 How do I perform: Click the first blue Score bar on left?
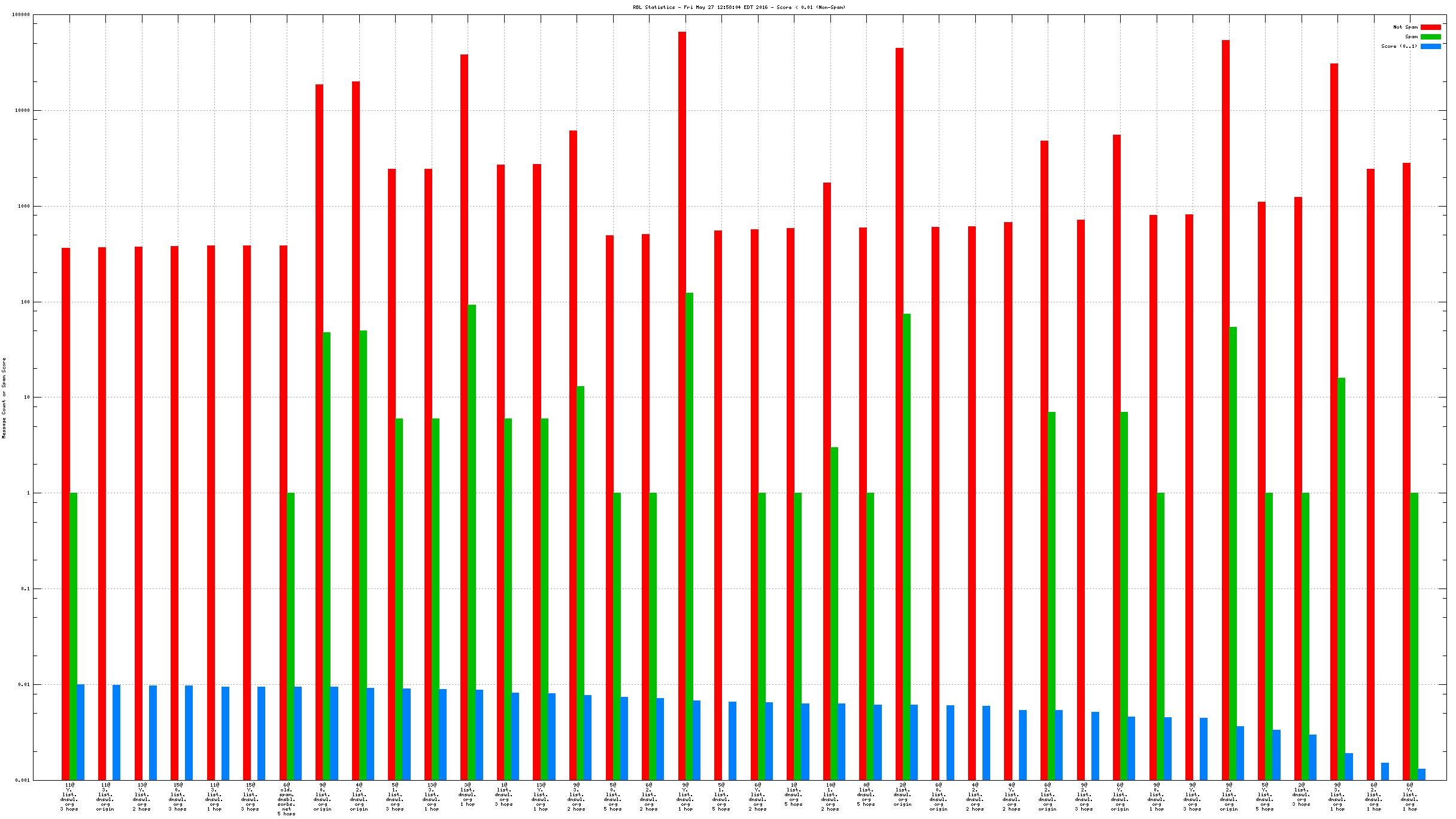click(x=80, y=732)
